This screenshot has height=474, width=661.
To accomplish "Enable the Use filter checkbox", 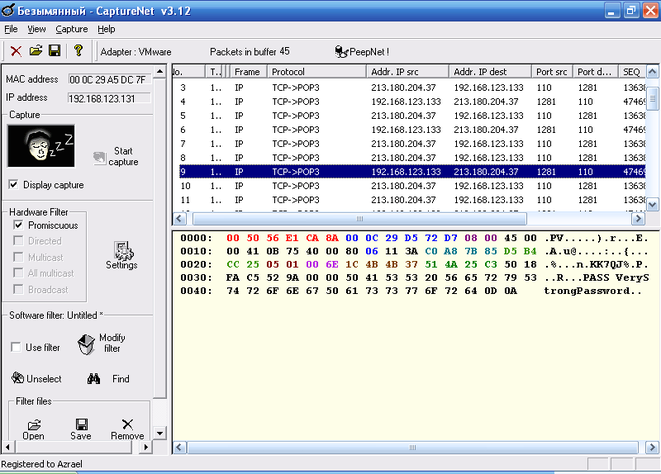I will [16, 347].
